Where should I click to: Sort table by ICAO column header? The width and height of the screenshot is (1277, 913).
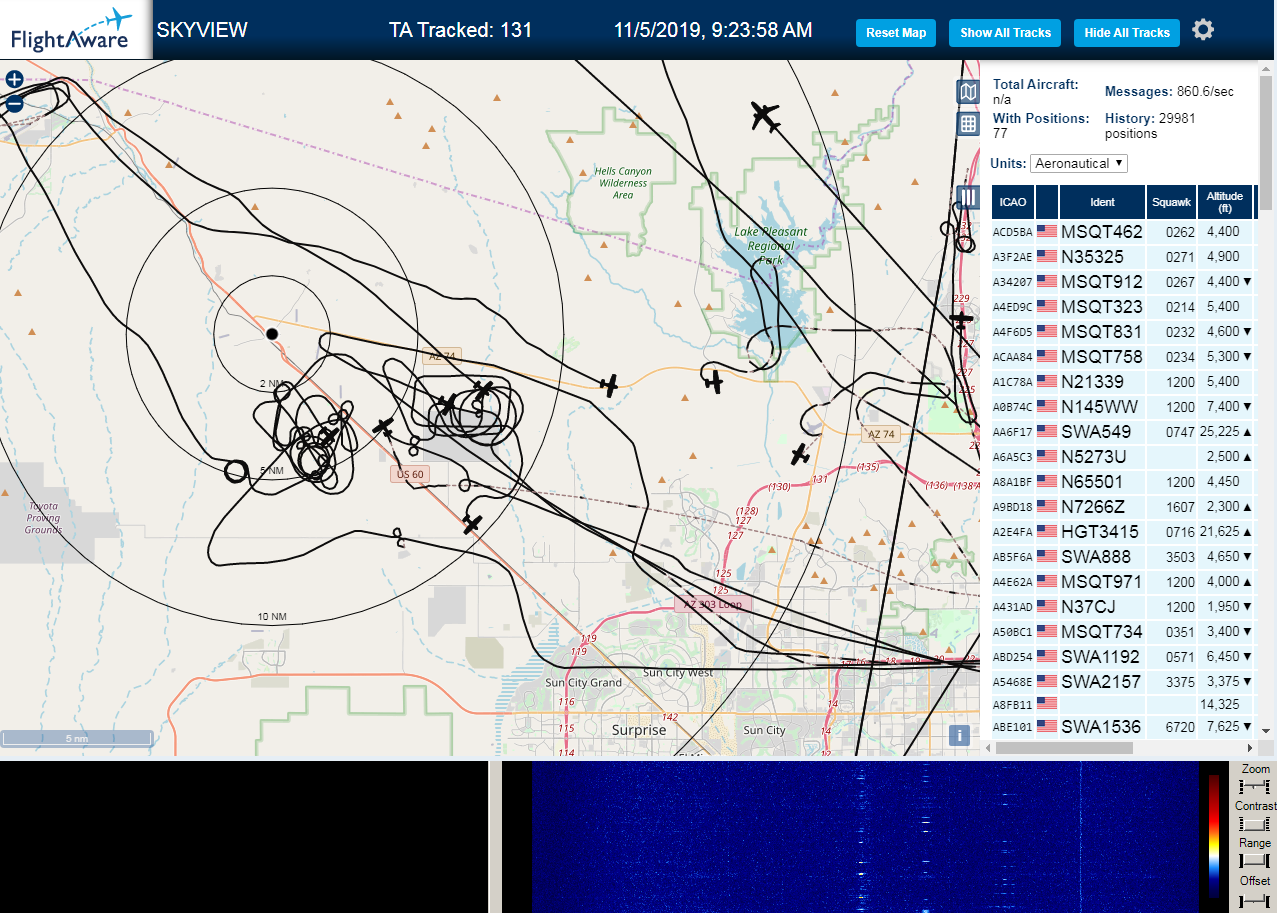(x=1013, y=202)
